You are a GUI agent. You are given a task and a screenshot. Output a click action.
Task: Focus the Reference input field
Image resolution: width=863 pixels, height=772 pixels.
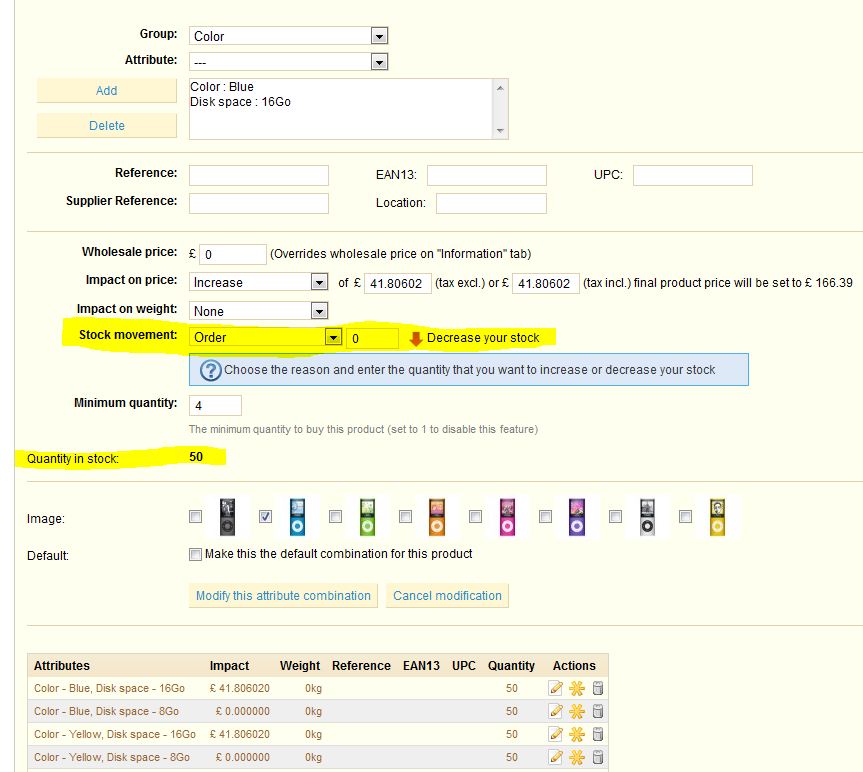click(259, 176)
